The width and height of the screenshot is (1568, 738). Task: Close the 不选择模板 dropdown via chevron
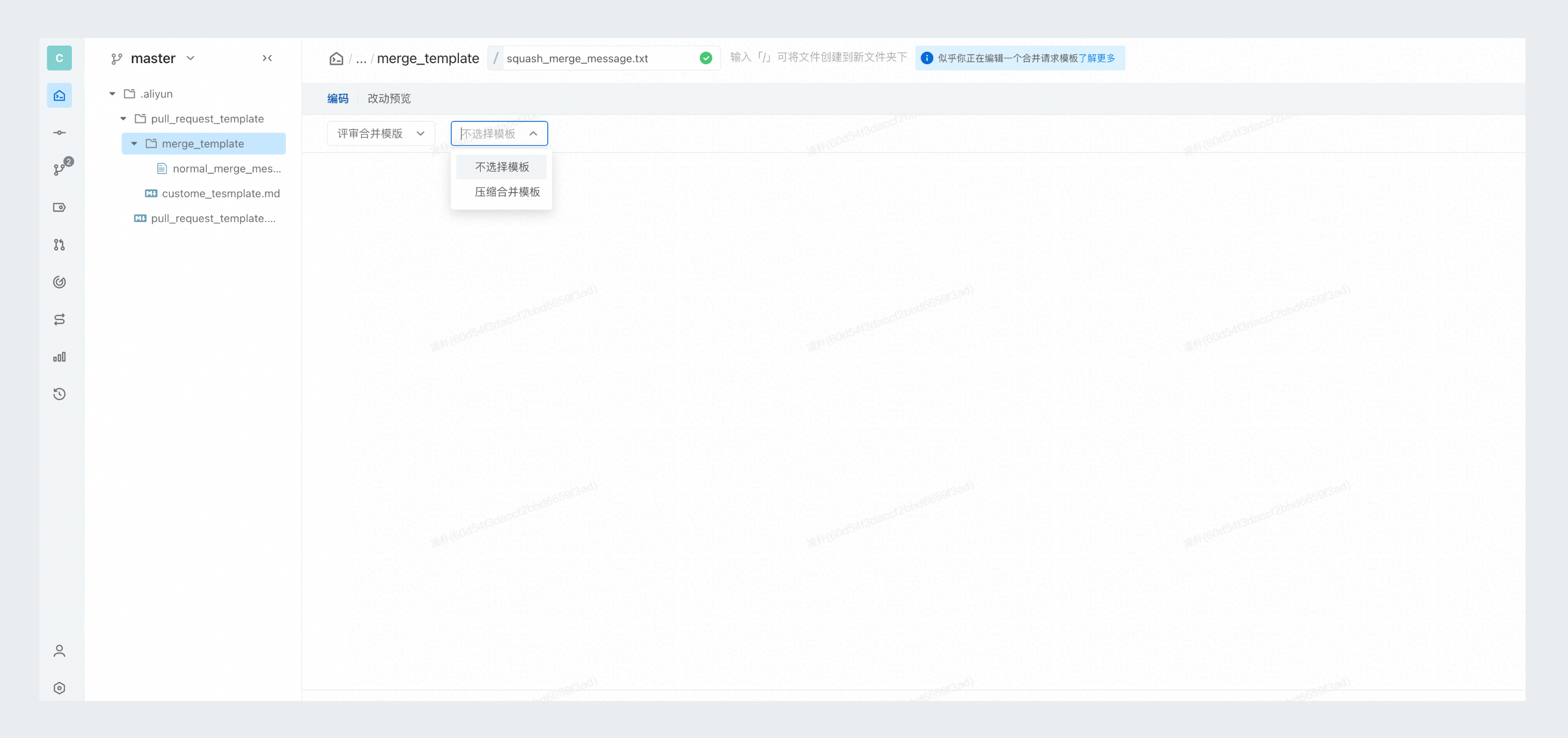coord(533,134)
